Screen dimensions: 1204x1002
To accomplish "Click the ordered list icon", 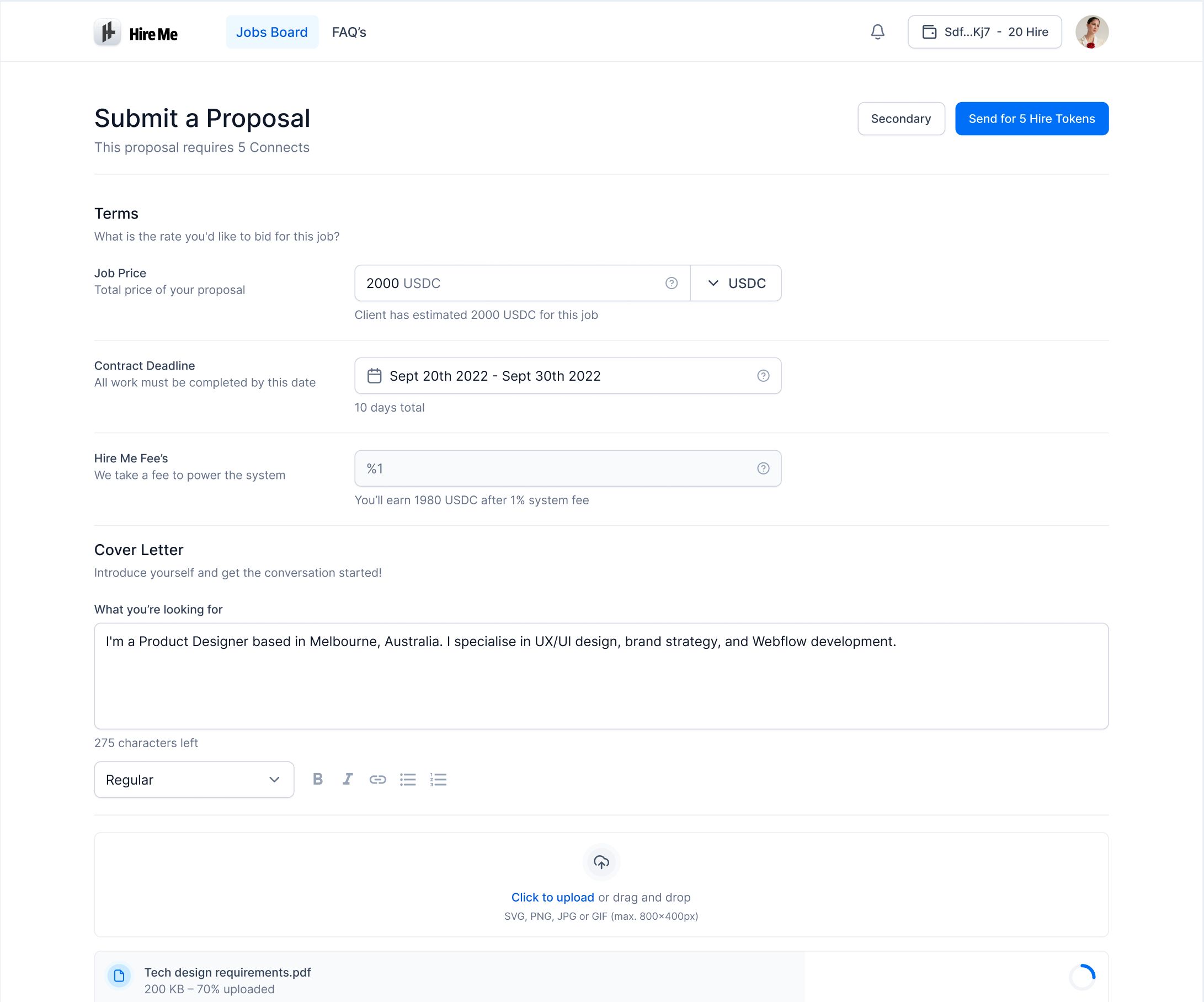I will pyautogui.click(x=438, y=779).
